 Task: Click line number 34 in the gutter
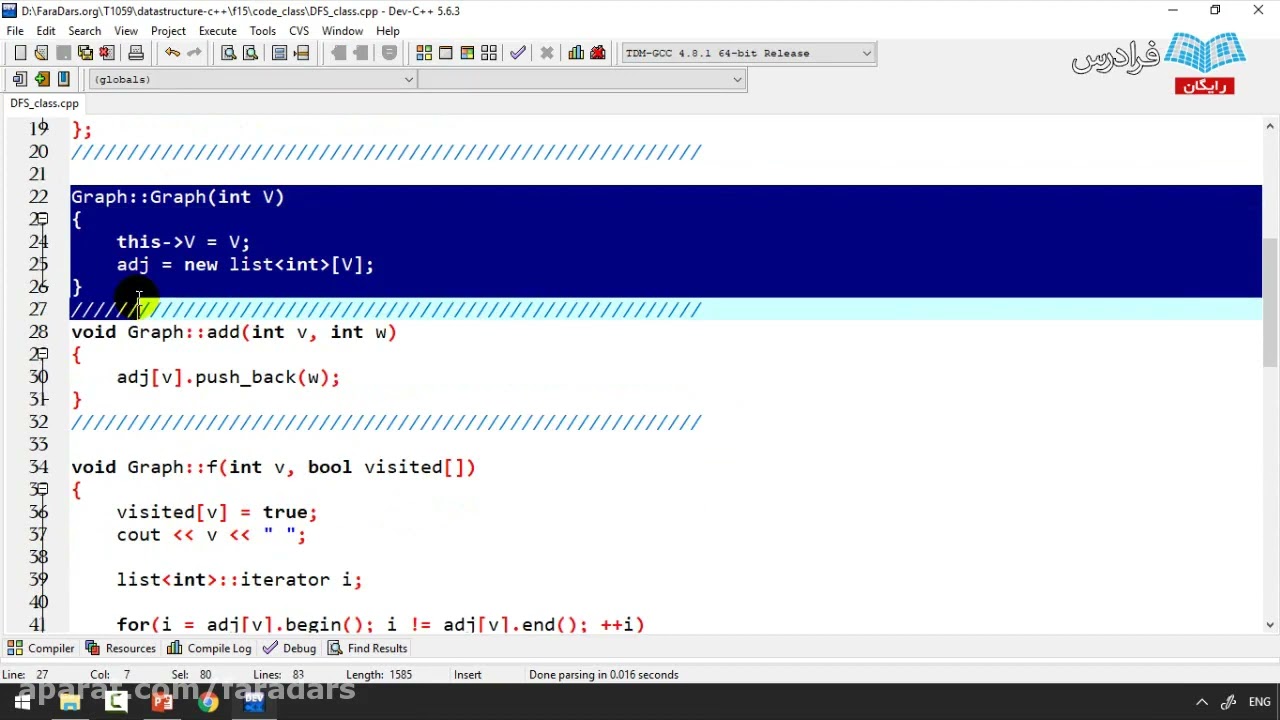click(x=38, y=467)
